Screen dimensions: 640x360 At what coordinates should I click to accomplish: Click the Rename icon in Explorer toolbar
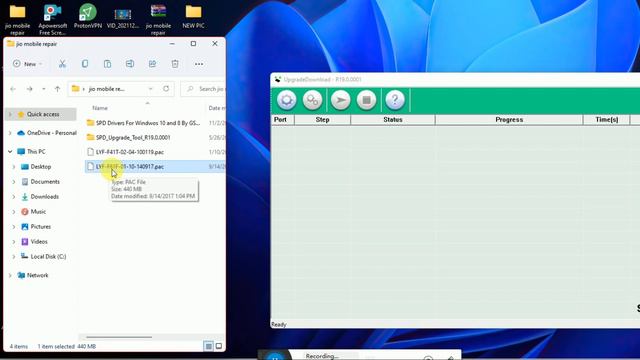click(x=130, y=64)
